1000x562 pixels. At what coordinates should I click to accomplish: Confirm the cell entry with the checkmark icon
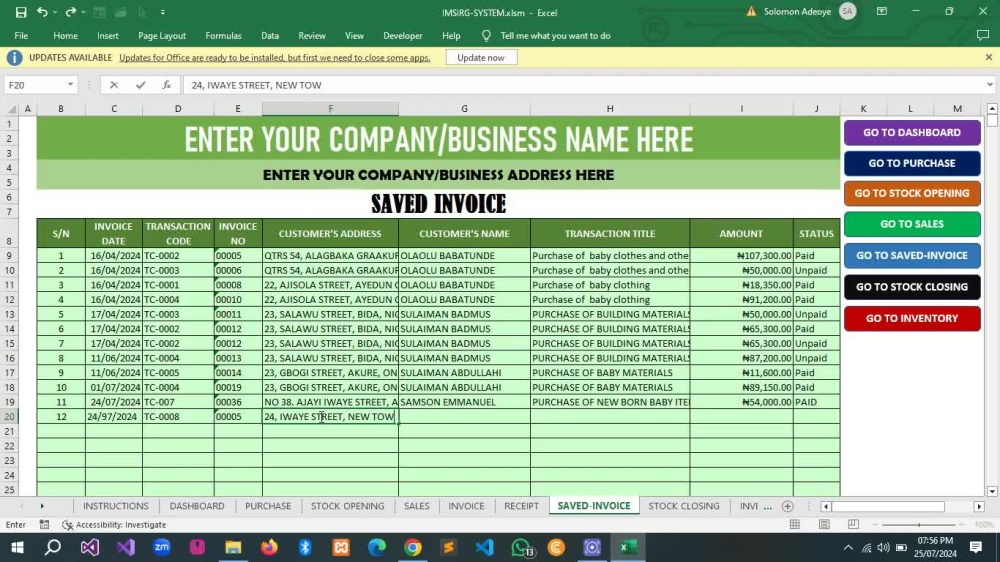140,85
